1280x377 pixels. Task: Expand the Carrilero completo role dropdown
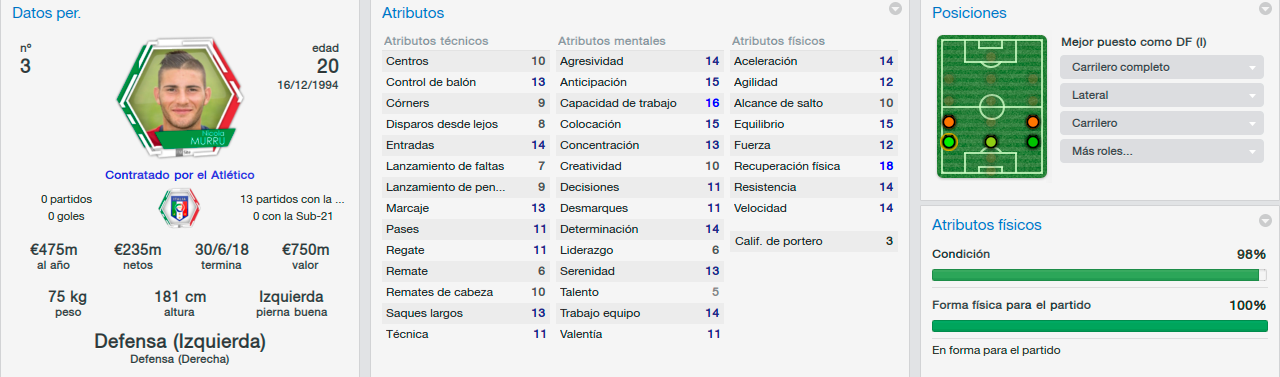[x=1161, y=67]
